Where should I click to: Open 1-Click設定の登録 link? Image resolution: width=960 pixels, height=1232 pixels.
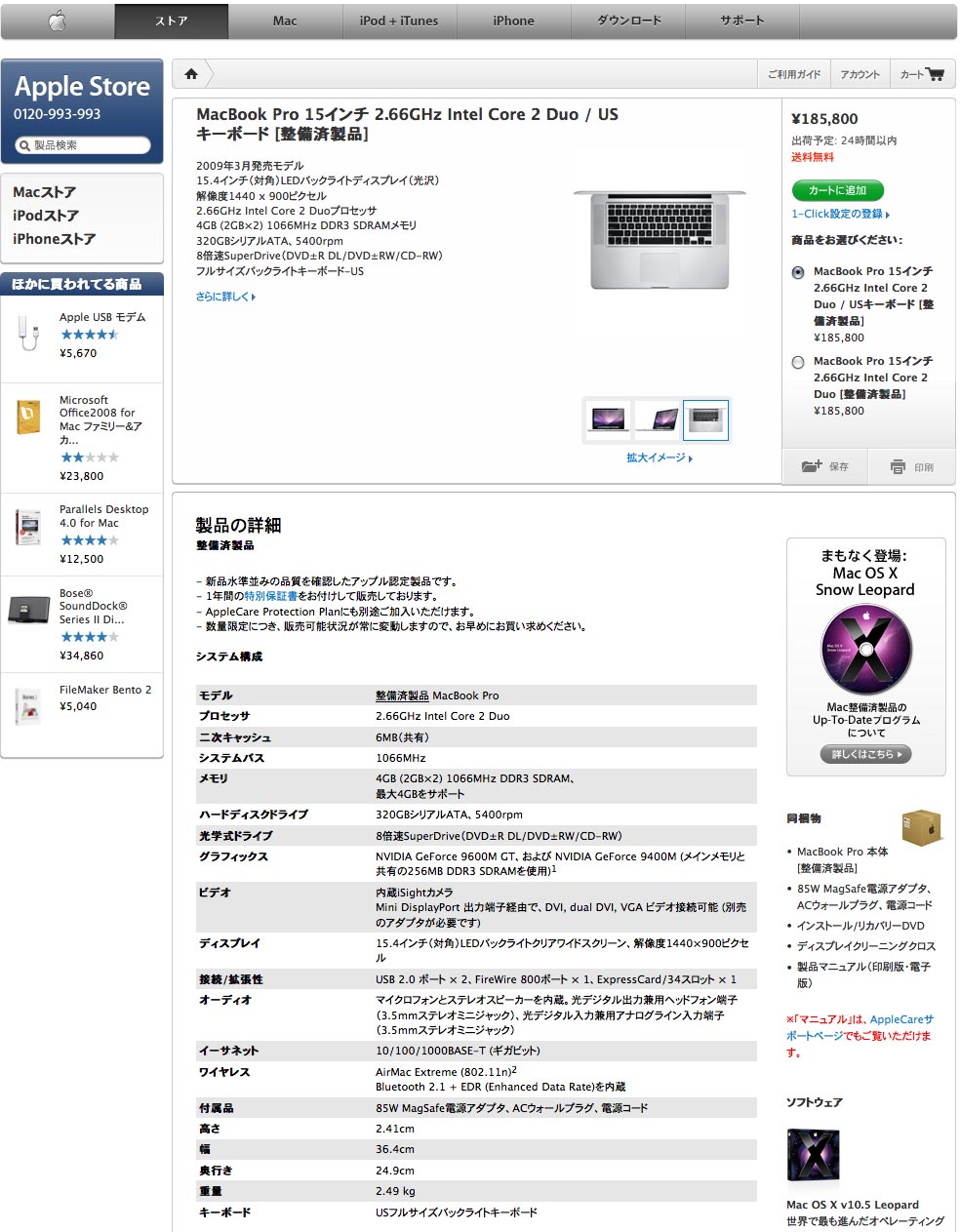(840, 214)
